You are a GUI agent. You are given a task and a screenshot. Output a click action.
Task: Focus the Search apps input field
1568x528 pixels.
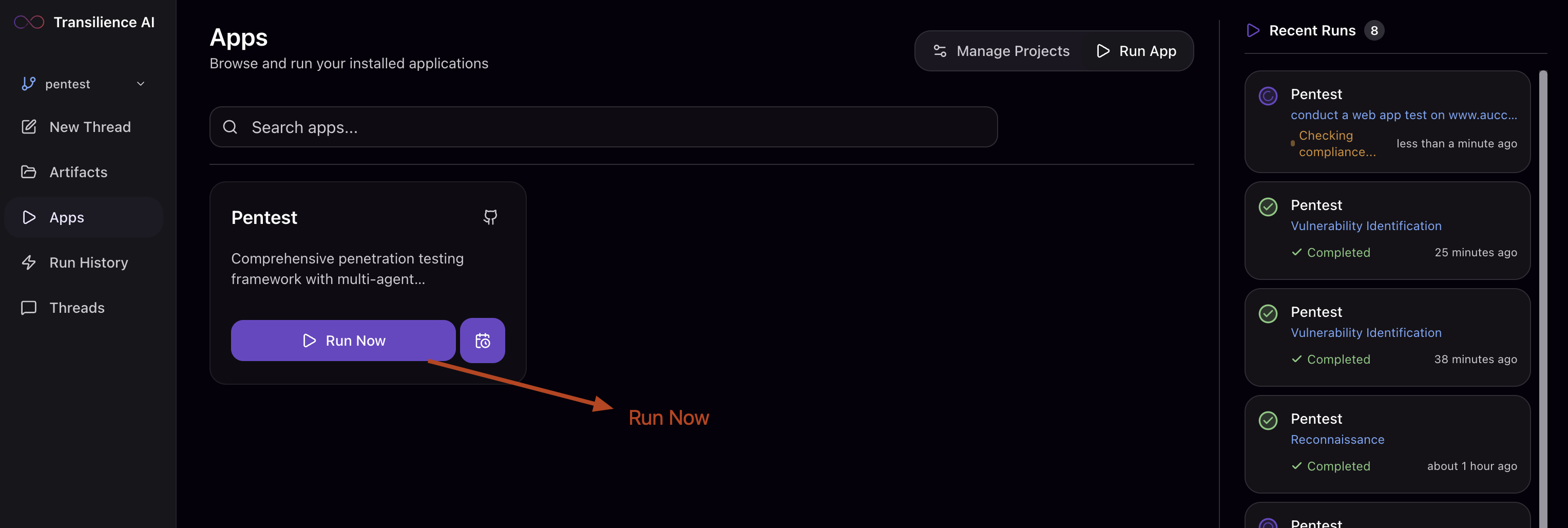603,127
